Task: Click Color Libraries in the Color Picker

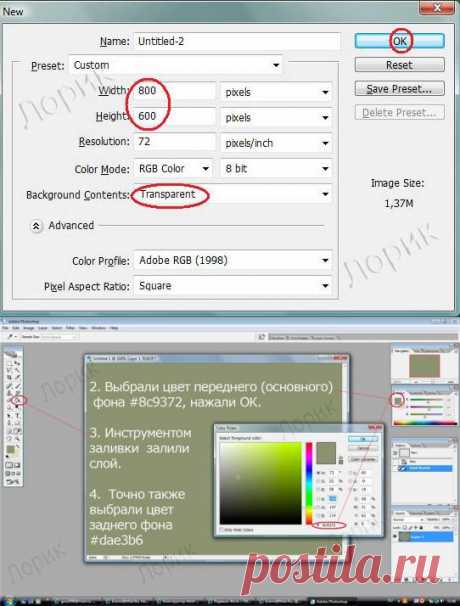Action: coord(363,460)
